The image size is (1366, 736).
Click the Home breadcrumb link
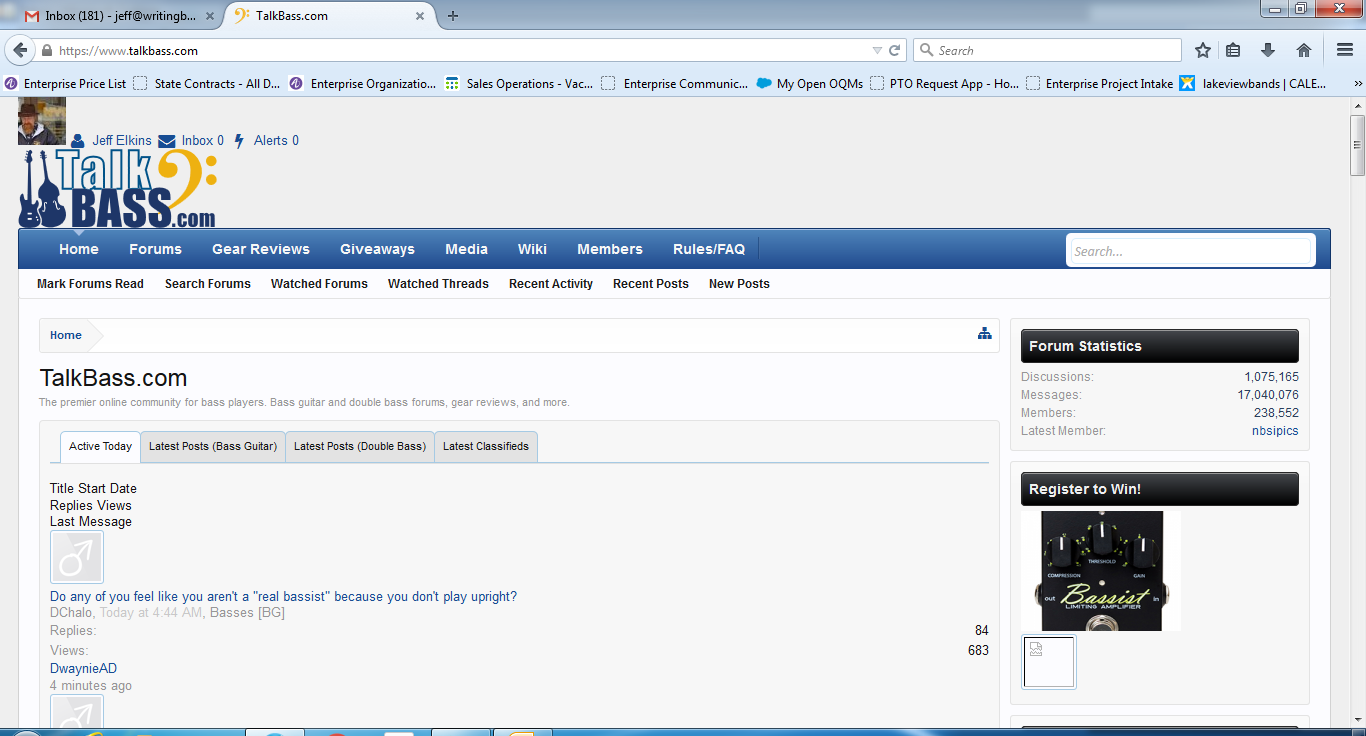tap(66, 336)
